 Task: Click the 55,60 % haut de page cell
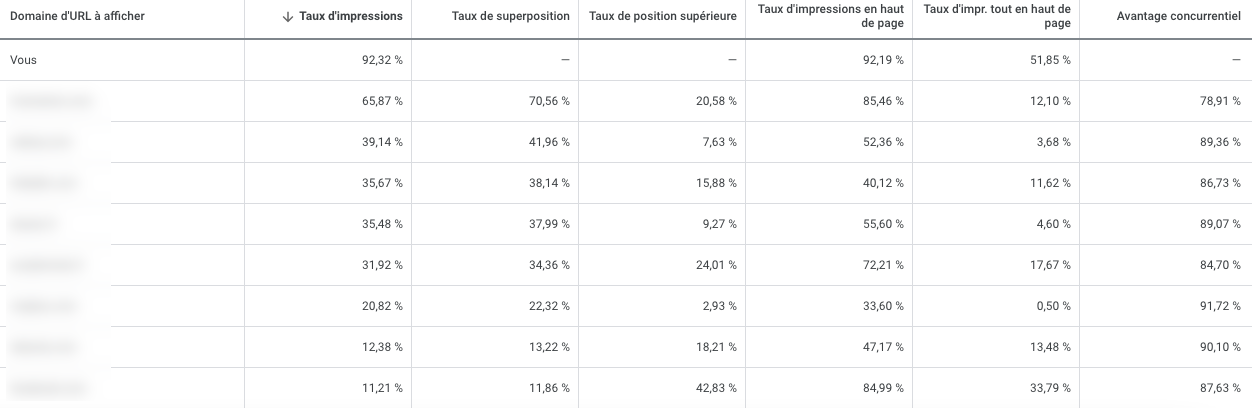(x=883, y=224)
